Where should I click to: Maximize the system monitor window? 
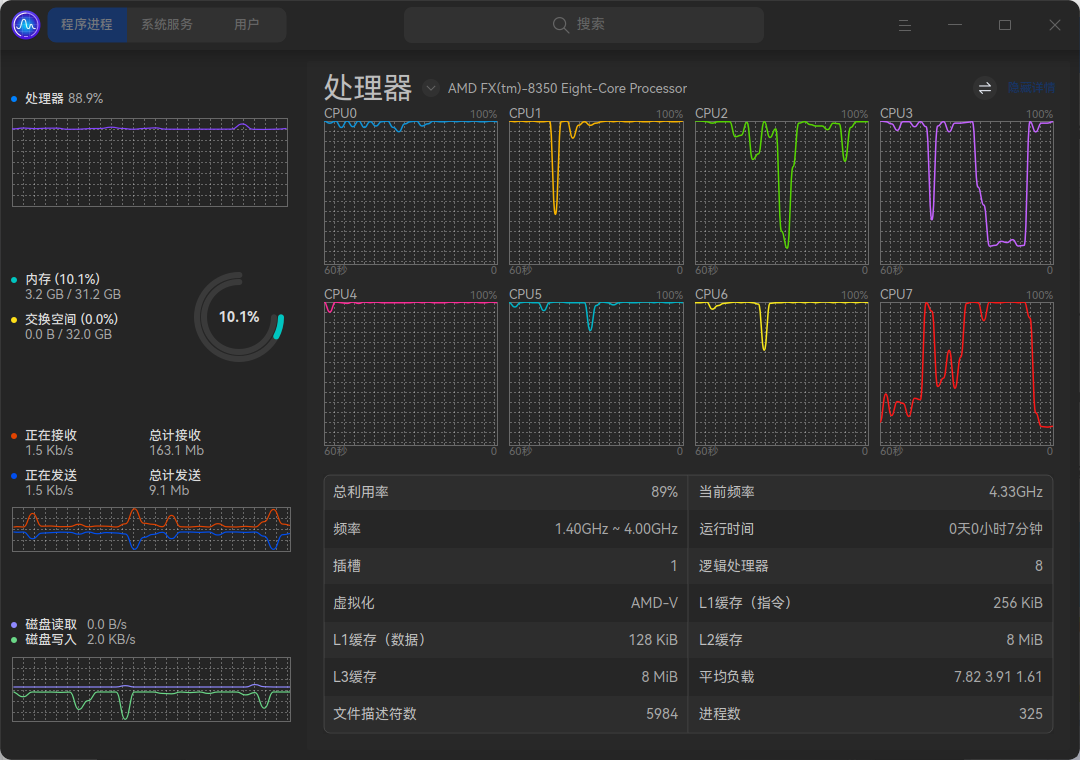(1005, 25)
